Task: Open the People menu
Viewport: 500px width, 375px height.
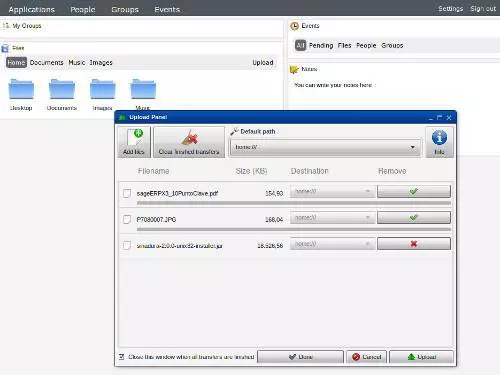Action: 83,9
